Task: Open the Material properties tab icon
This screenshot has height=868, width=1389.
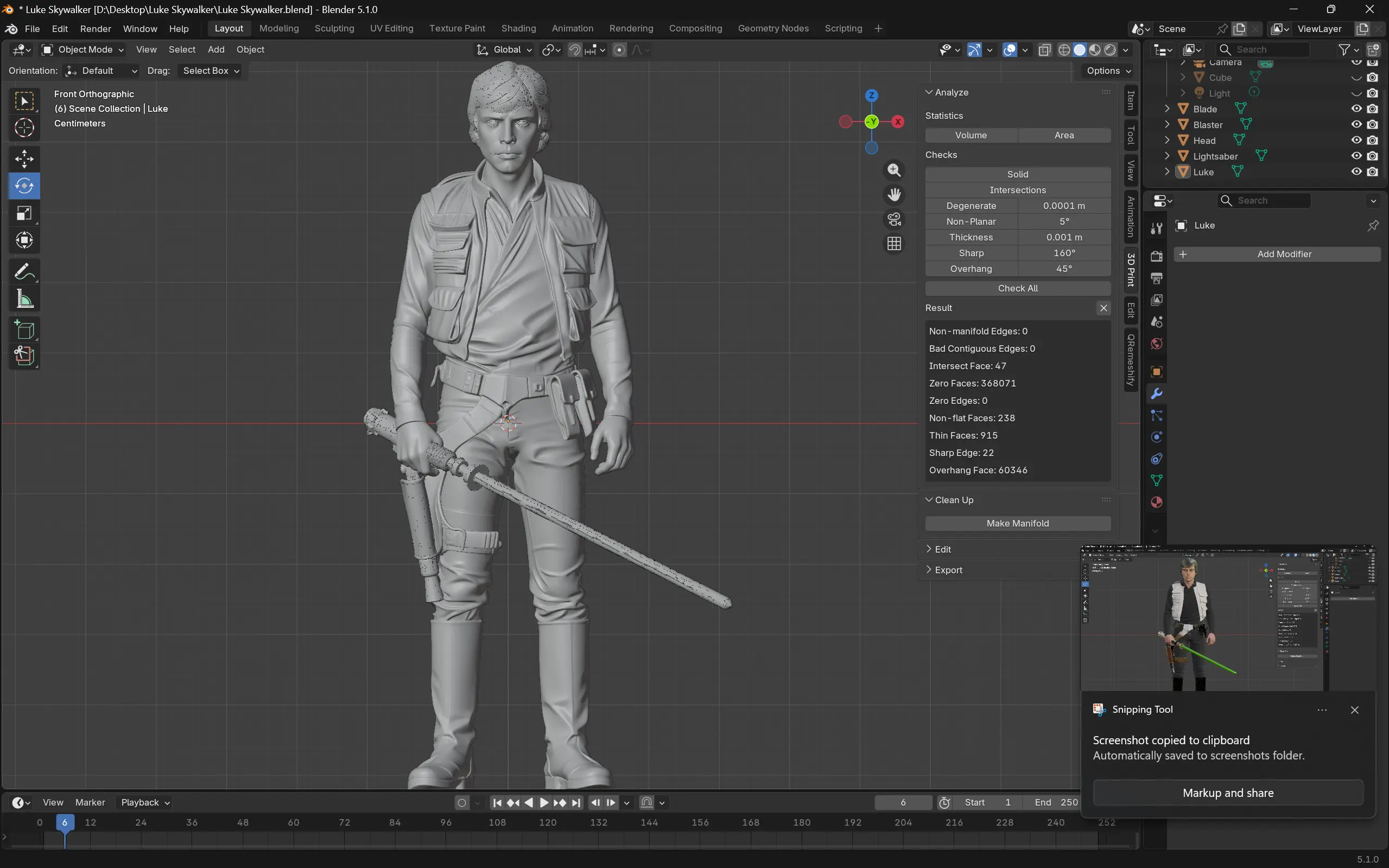Action: [x=1157, y=502]
